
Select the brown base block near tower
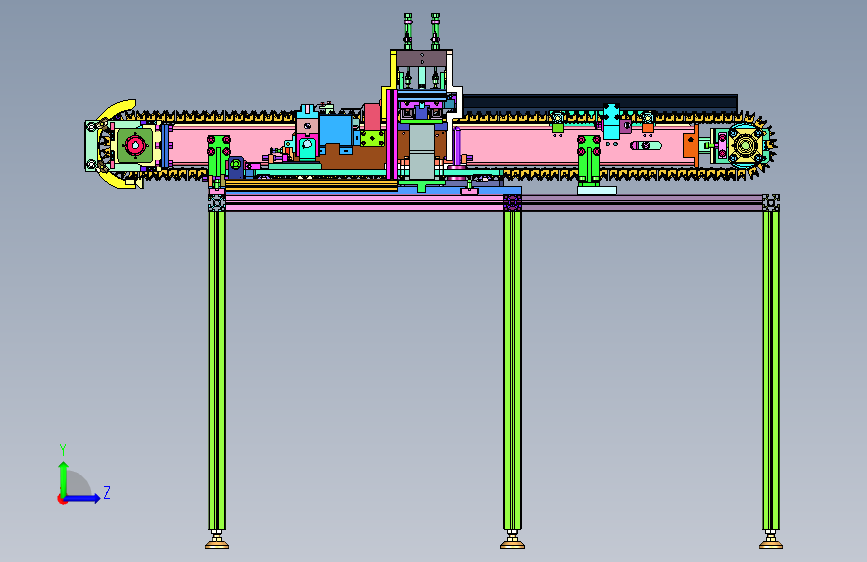(x=353, y=157)
